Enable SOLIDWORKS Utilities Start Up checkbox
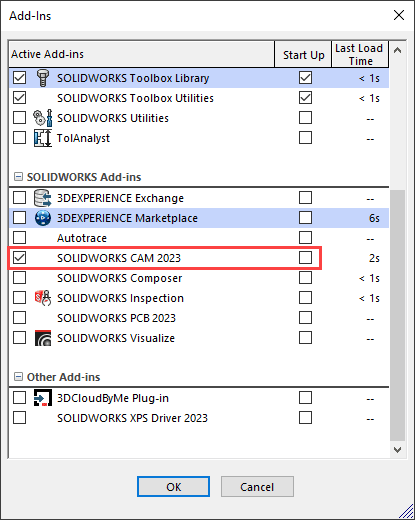 [x=305, y=118]
